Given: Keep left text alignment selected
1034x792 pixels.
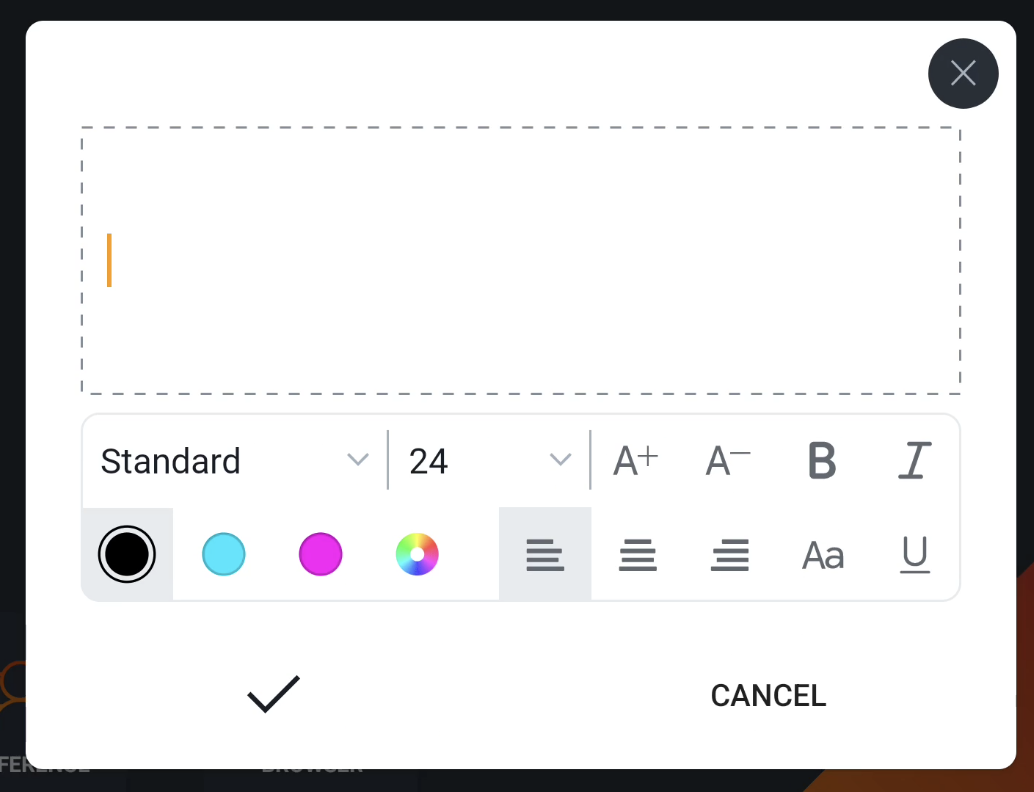Looking at the screenshot, I should pos(544,554).
